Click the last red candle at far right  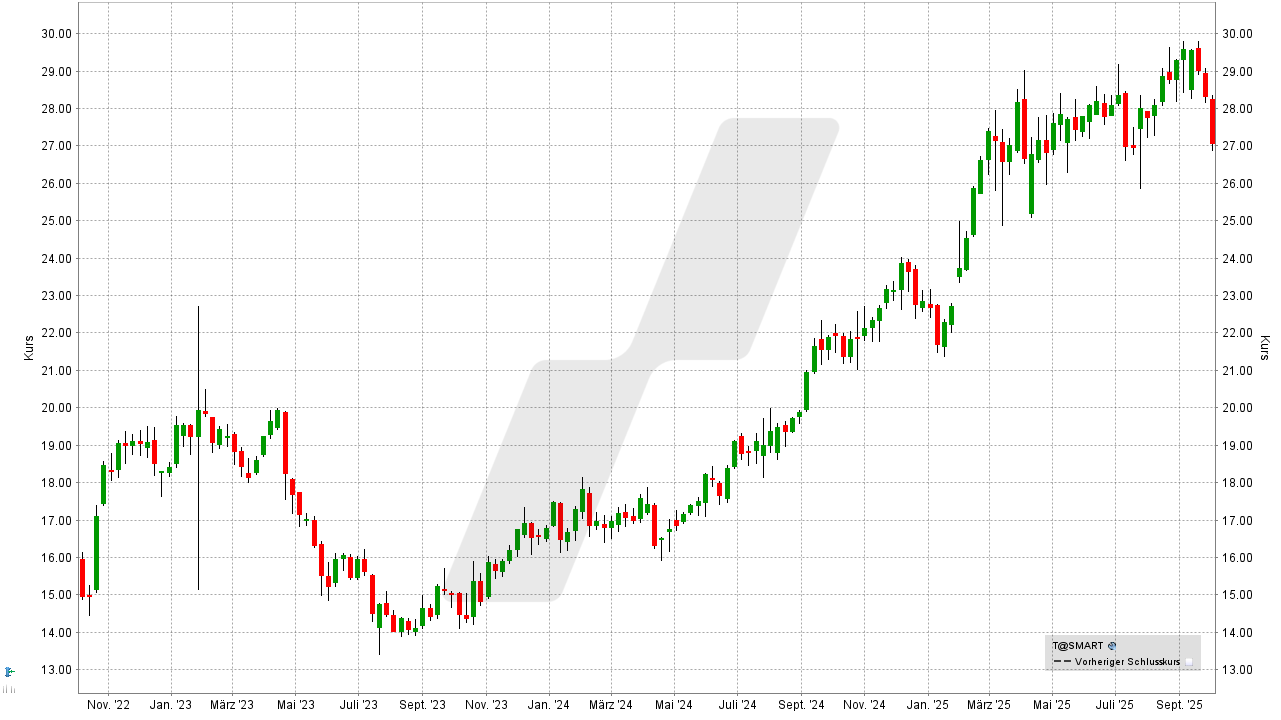[x=1213, y=121]
